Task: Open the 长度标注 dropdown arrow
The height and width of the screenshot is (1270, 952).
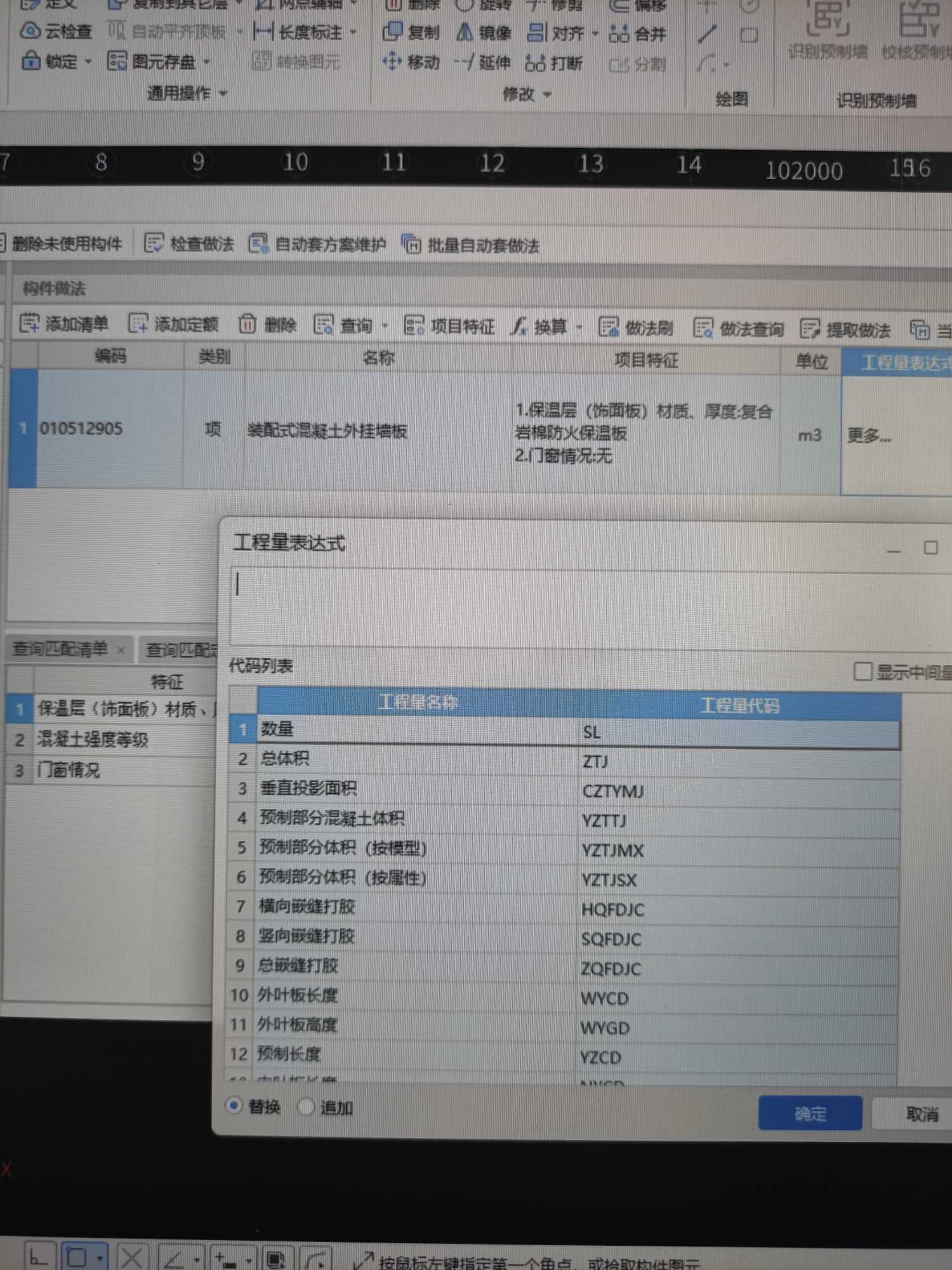Action: (354, 32)
